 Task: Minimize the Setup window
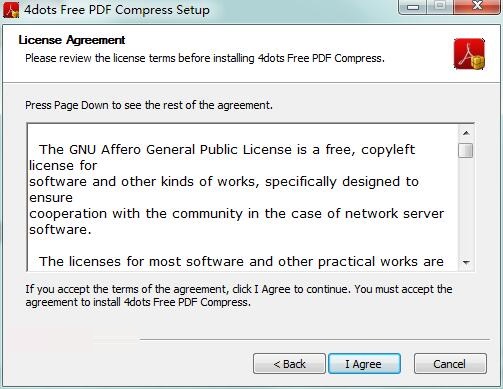(x=413, y=7)
